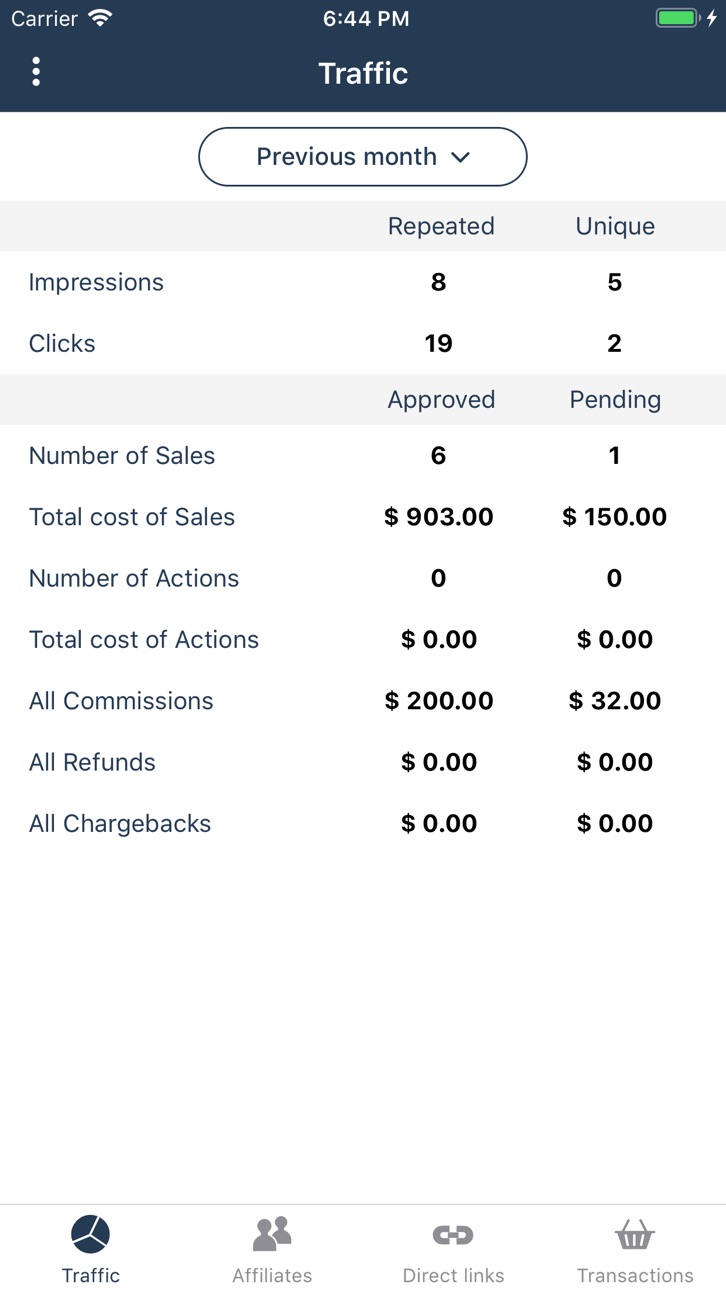
Task: Tap the approved Total cost of Sales $903.00
Action: click(x=439, y=517)
